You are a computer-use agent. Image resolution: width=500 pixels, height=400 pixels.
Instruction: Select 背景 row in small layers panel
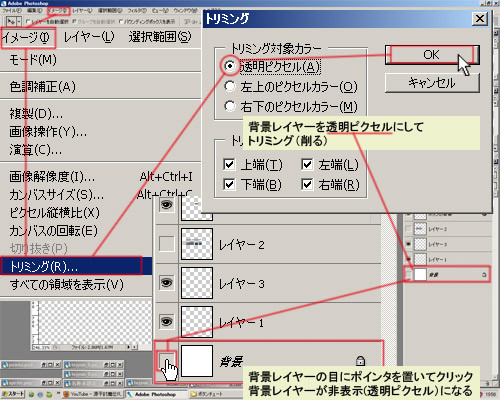tap(447, 274)
